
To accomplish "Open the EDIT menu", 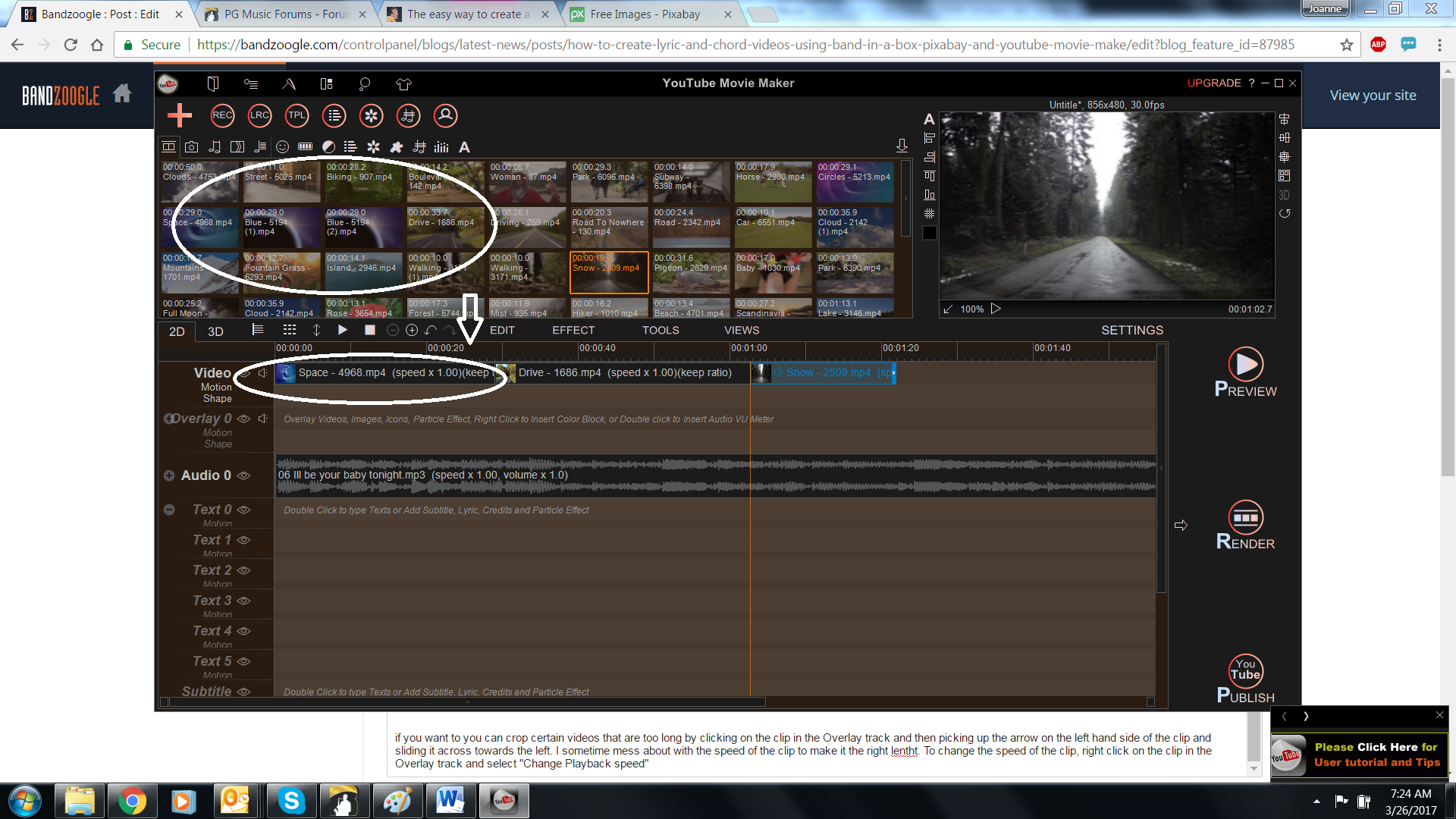I will (502, 330).
